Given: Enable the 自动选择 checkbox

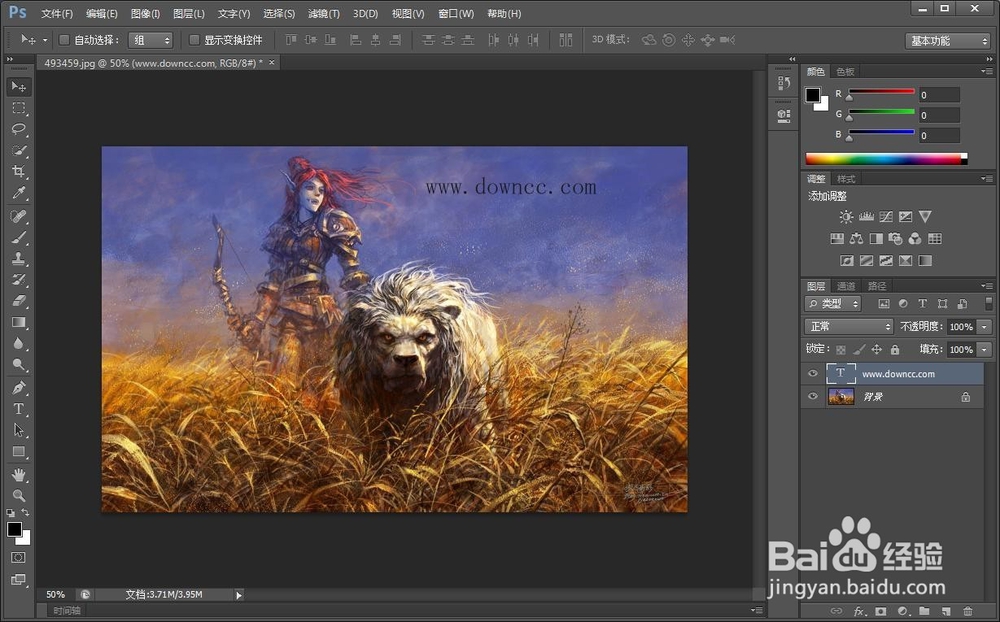Looking at the screenshot, I should tap(64, 40).
